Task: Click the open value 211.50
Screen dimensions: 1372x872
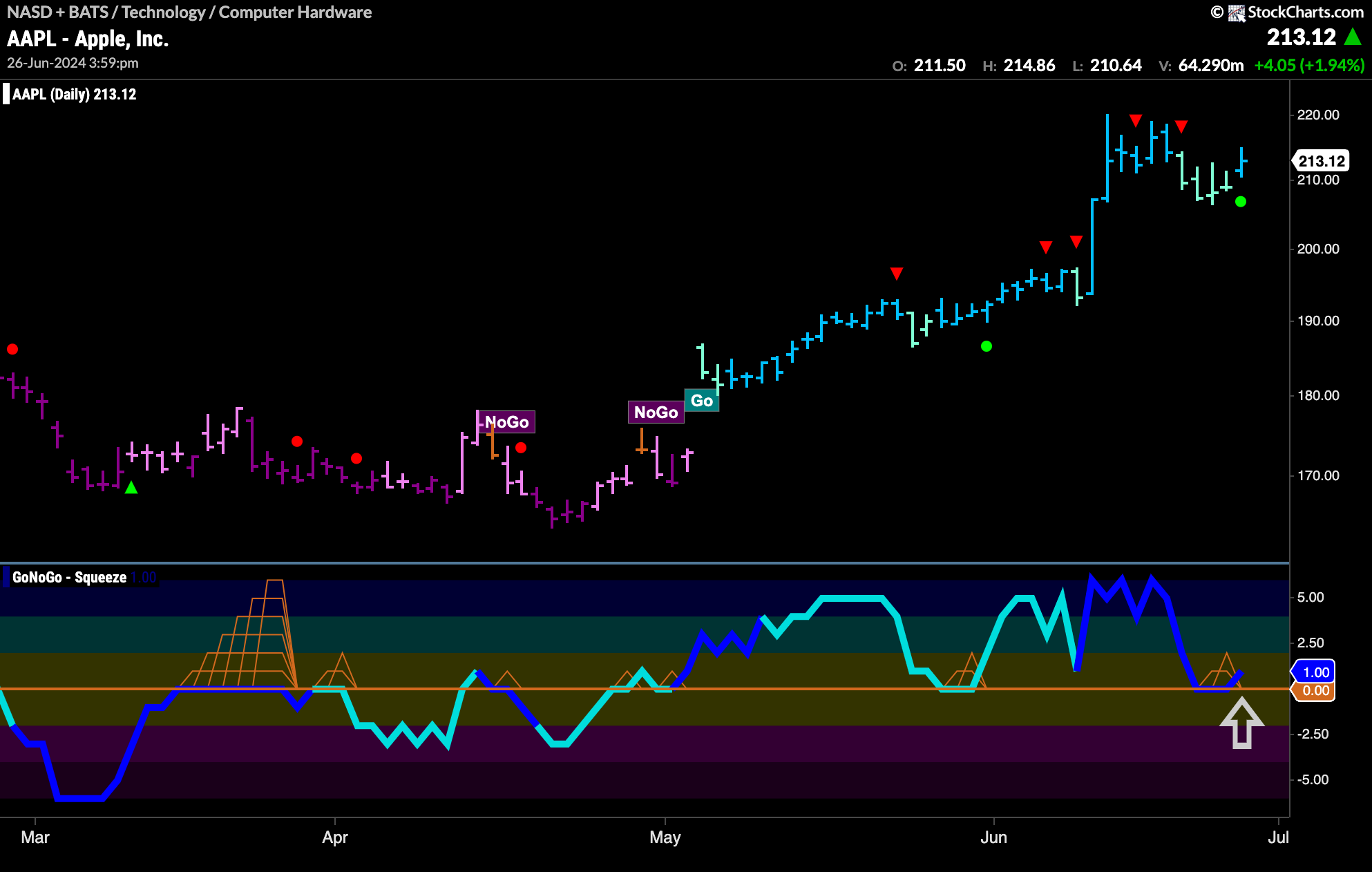Action: pos(940,66)
